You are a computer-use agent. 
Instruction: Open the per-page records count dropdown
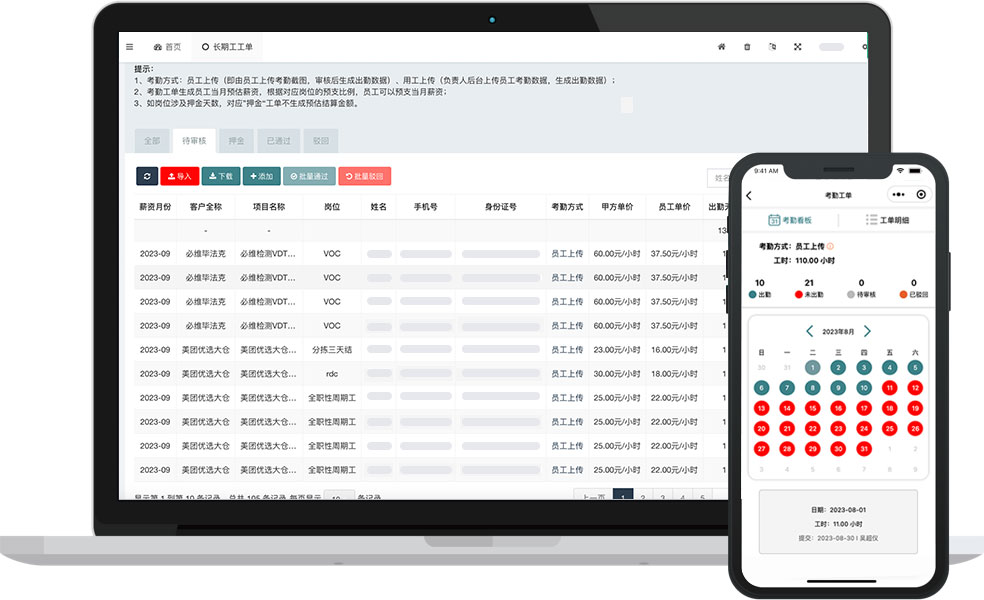click(x=341, y=497)
